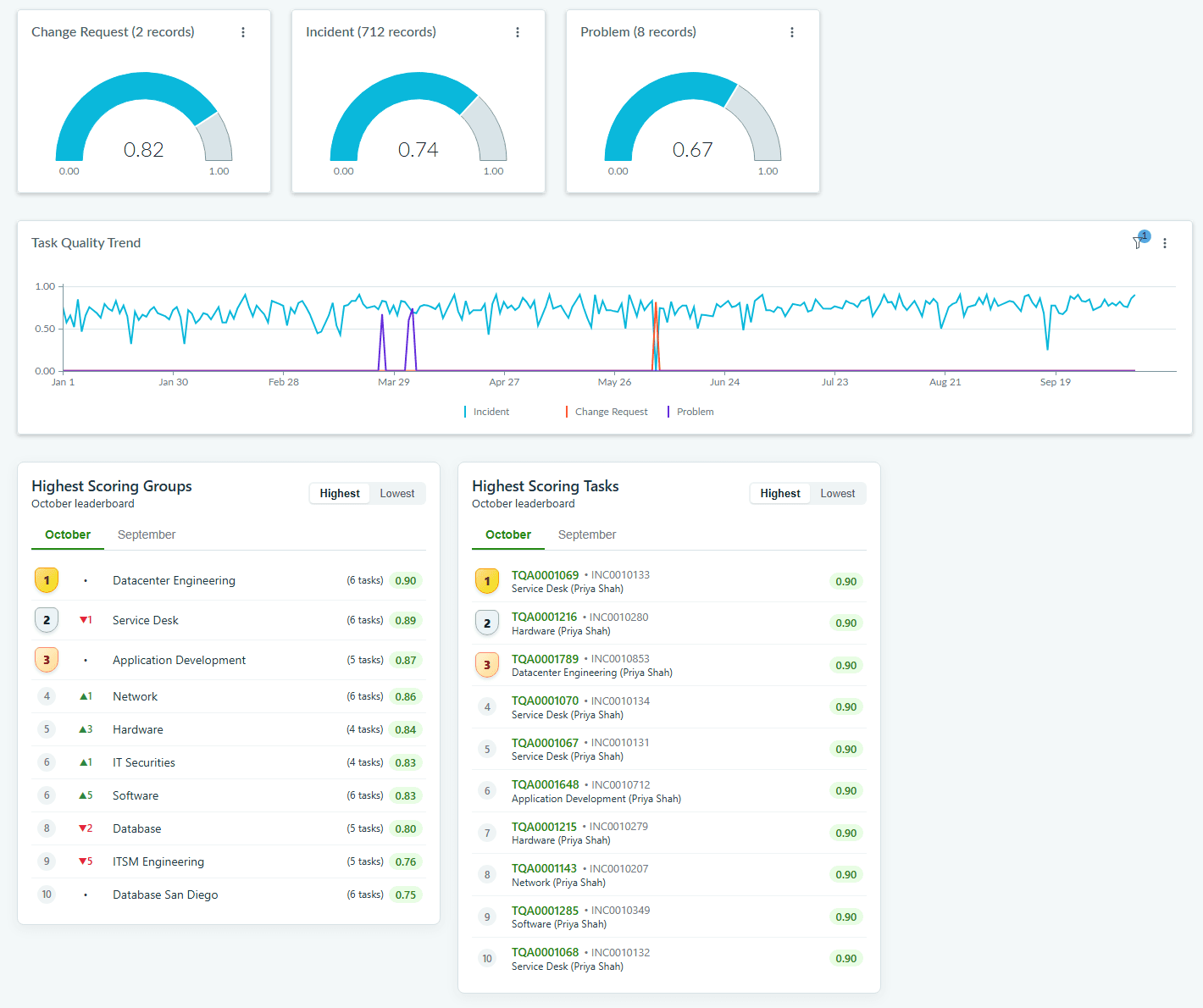The width and height of the screenshot is (1203, 1008).
Task: Click the silver rank 2 badge for Service Desk
Action: (47, 620)
